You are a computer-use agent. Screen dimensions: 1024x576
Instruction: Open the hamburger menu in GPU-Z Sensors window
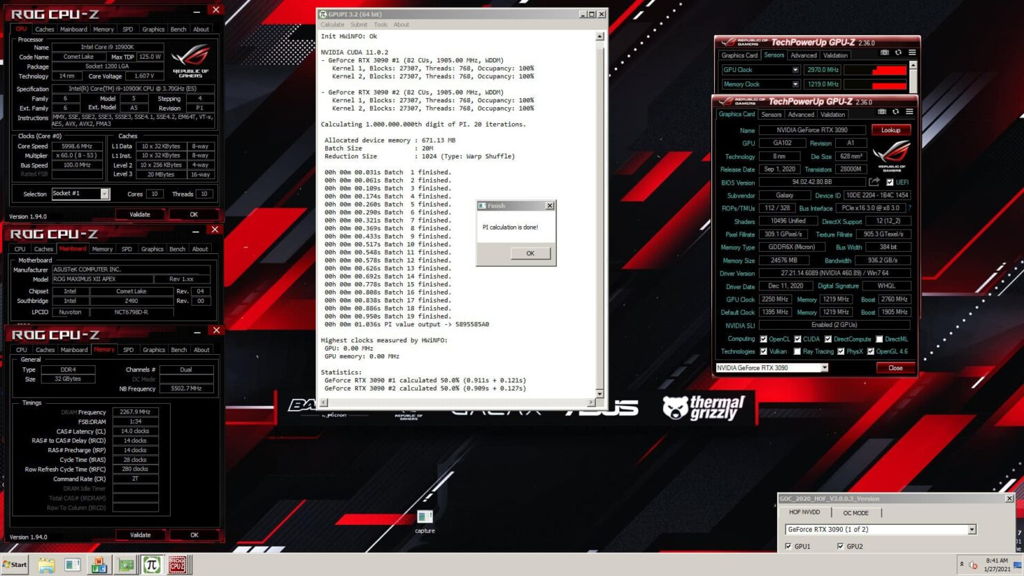(x=912, y=52)
